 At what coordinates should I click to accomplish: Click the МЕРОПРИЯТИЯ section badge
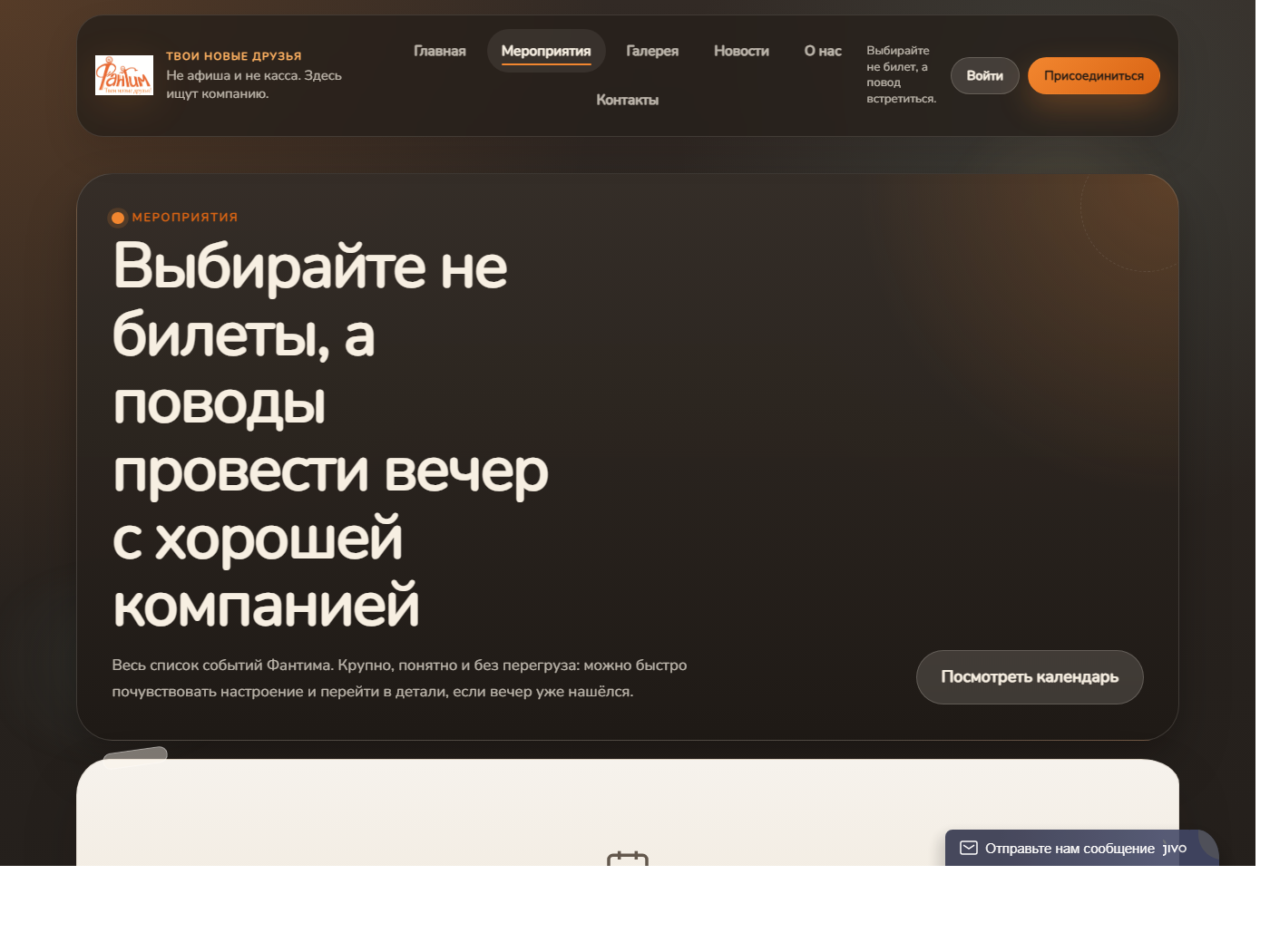(177, 217)
